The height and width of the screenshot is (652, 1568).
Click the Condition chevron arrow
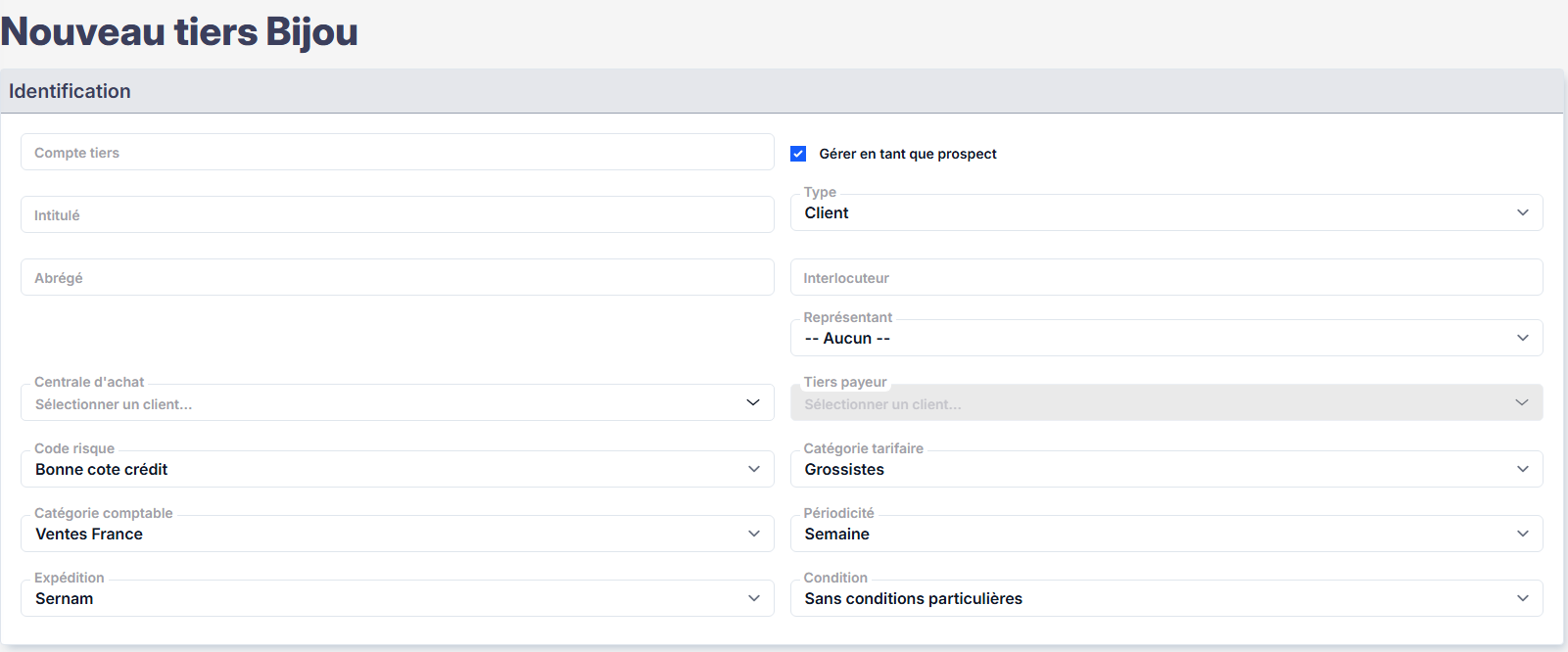1522,598
